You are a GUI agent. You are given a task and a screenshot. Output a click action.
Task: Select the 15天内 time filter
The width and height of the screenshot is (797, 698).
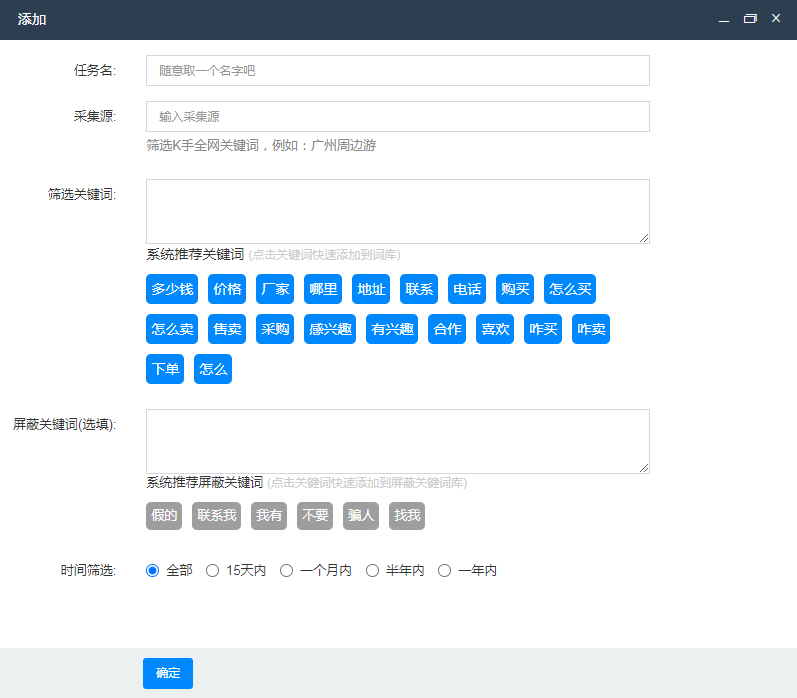tap(212, 570)
